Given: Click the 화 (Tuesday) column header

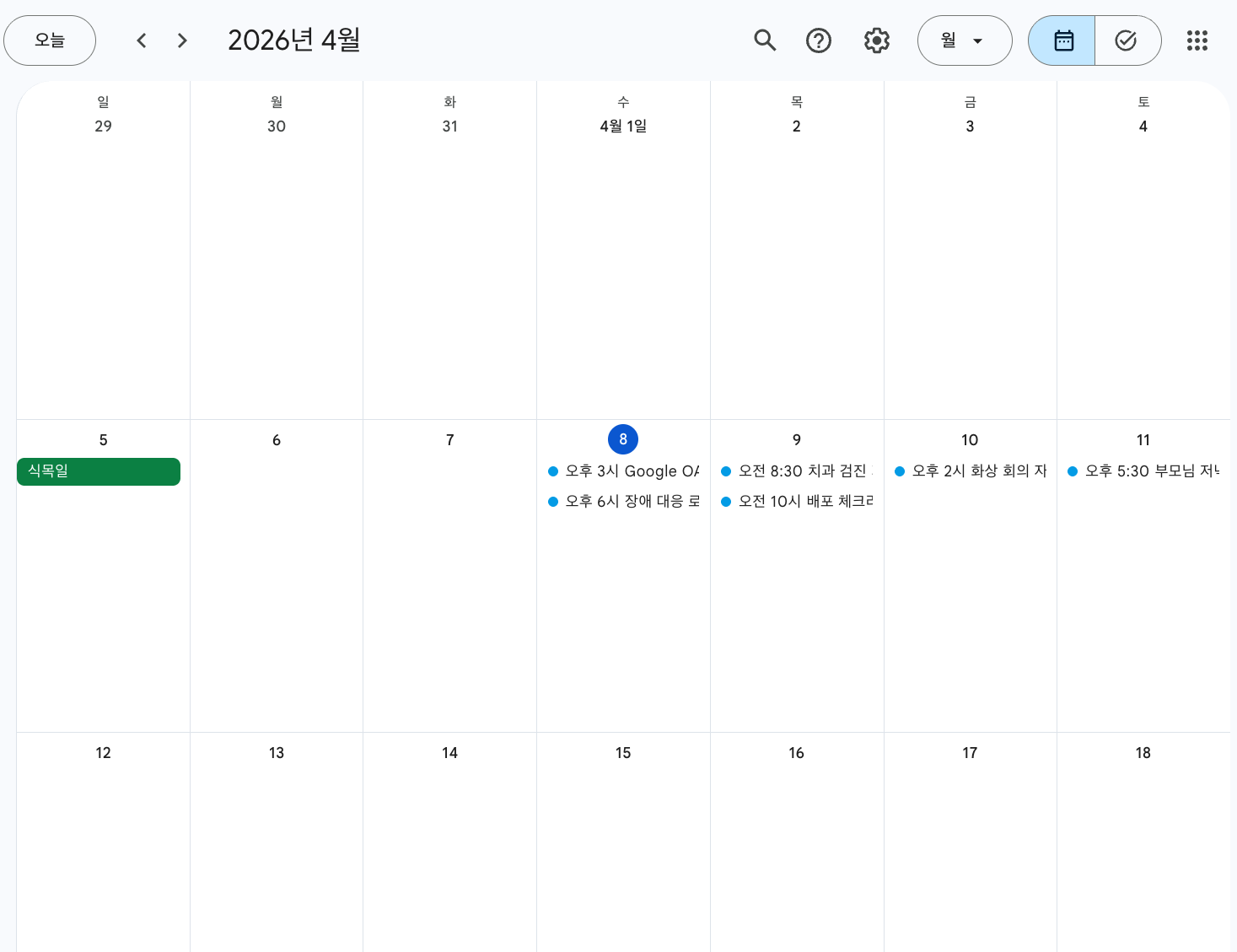Looking at the screenshot, I should (450, 102).
